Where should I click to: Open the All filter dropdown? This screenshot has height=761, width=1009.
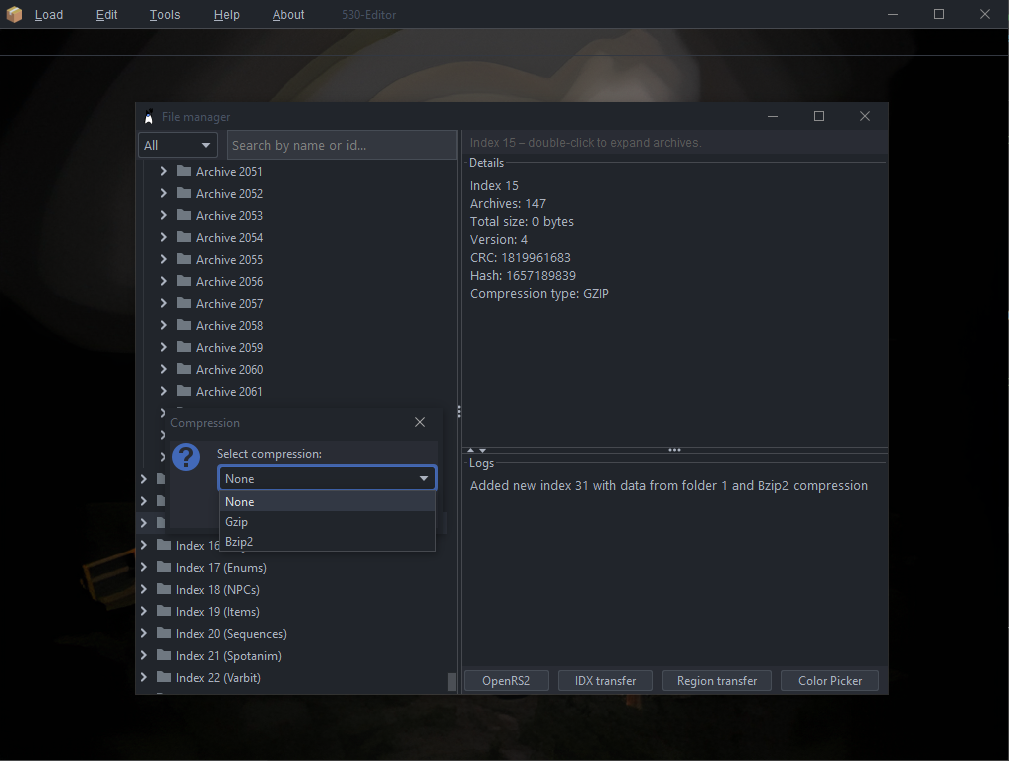[x=178, y=145]
